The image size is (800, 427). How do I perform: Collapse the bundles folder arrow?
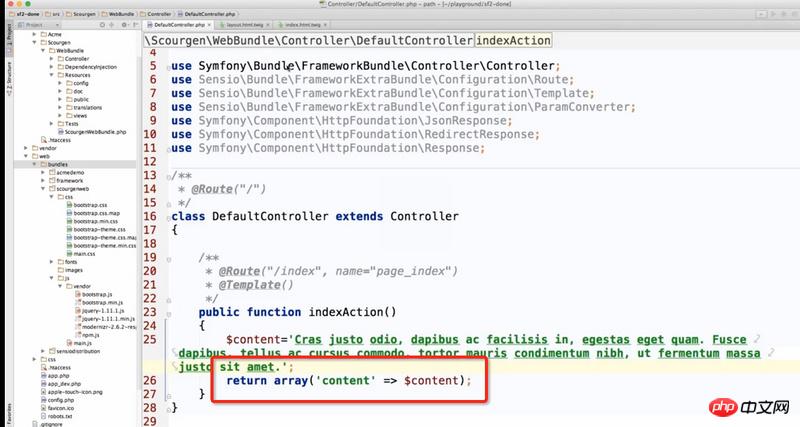click(35, 164)
